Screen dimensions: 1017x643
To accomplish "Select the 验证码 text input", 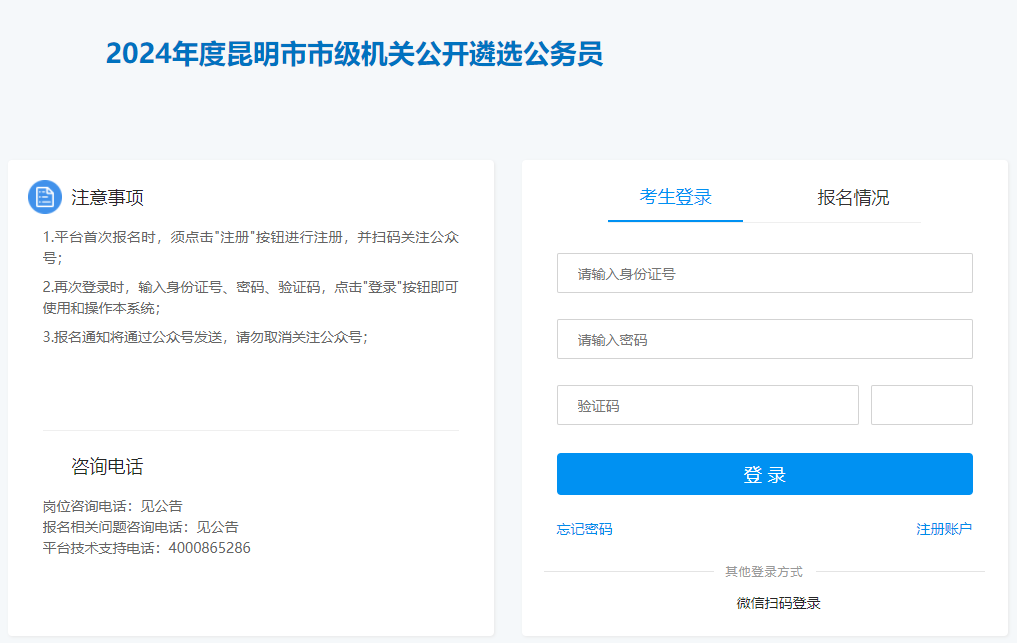I will (x=707, y=405).
